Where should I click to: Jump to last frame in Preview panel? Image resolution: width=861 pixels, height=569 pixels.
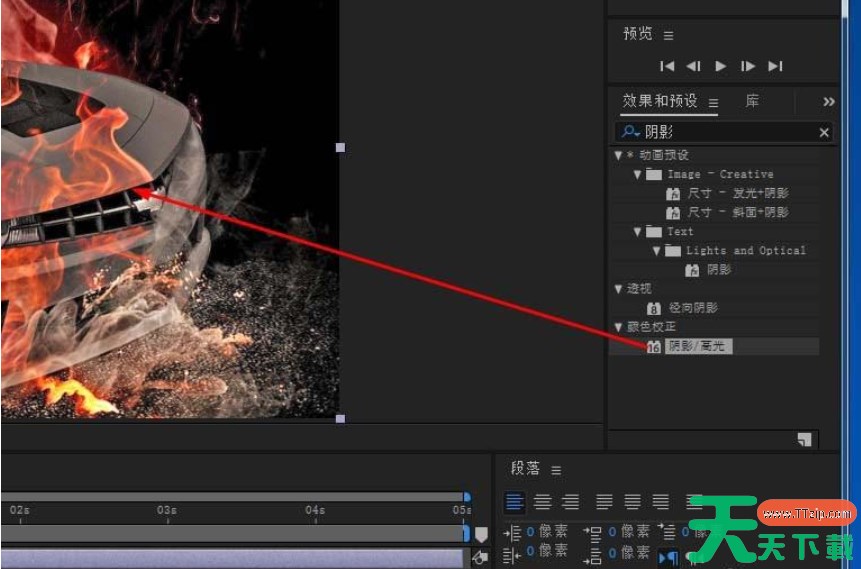775,66
